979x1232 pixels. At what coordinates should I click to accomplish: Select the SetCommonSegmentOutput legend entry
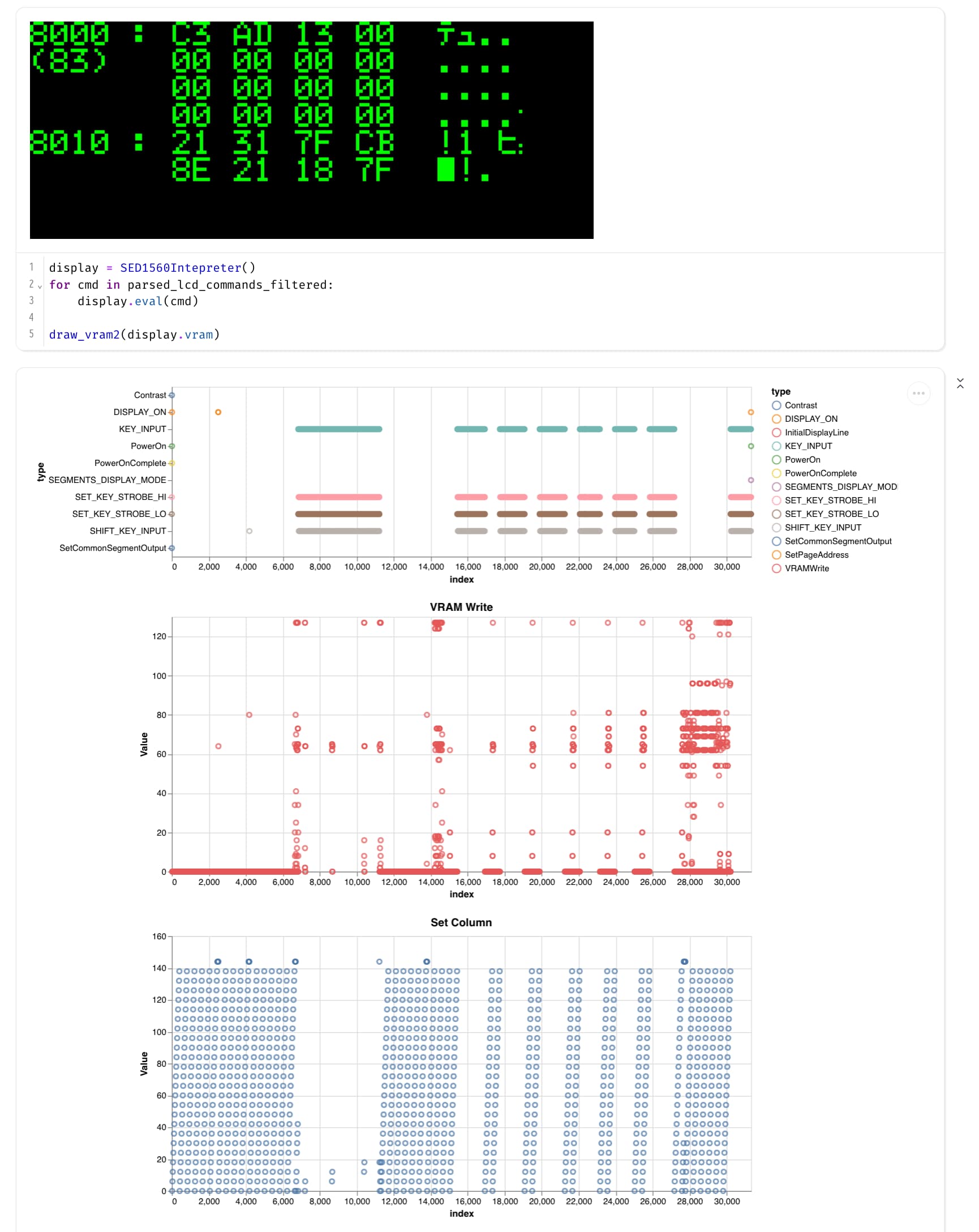pyautogui.click(x=831, y=541)
